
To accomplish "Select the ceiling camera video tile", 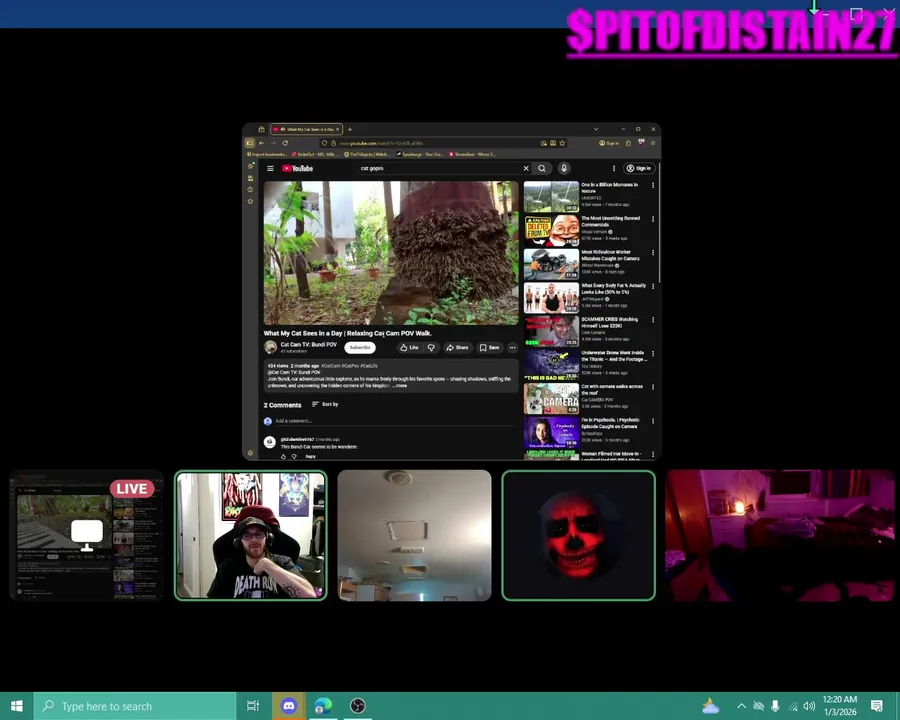I will click(x=414, y=535).
